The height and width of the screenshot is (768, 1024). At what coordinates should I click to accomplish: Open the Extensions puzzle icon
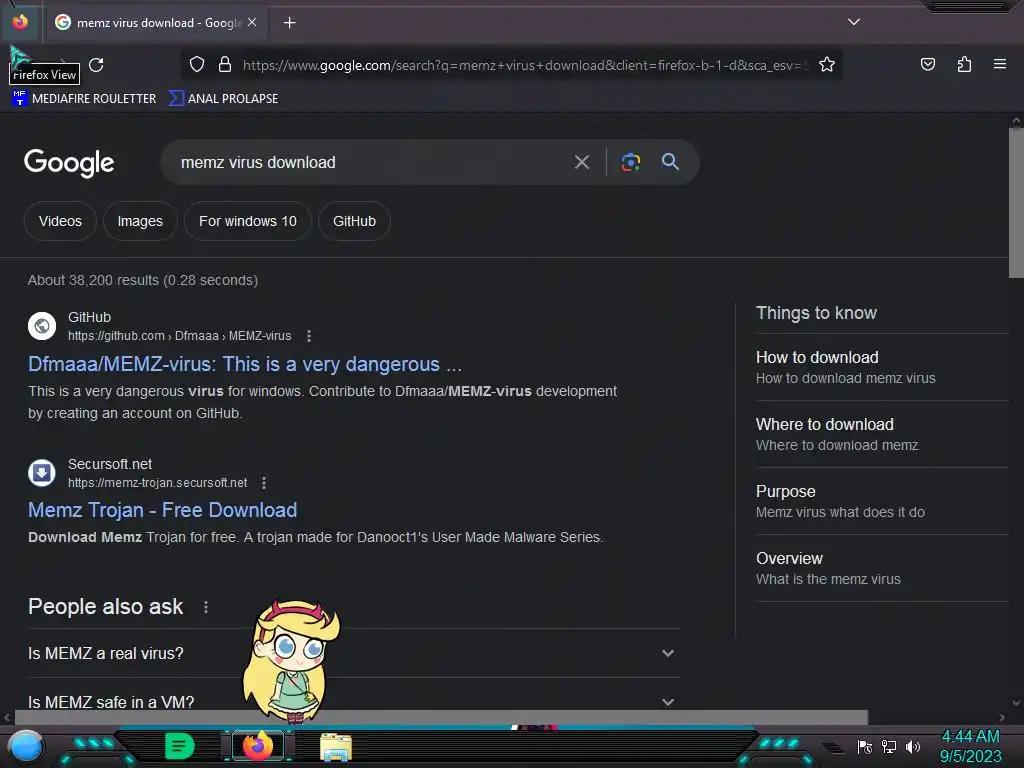pos(964,64)
